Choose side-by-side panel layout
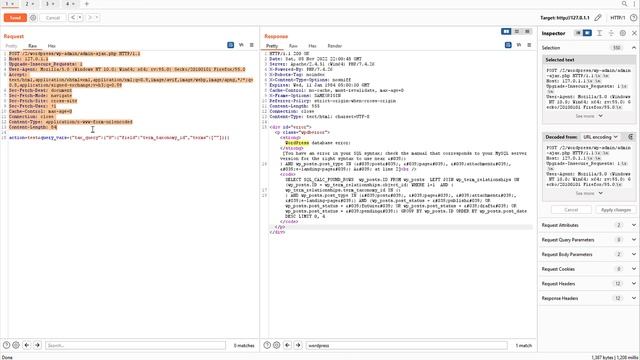 pyautogui.click(x=506, y=31)
